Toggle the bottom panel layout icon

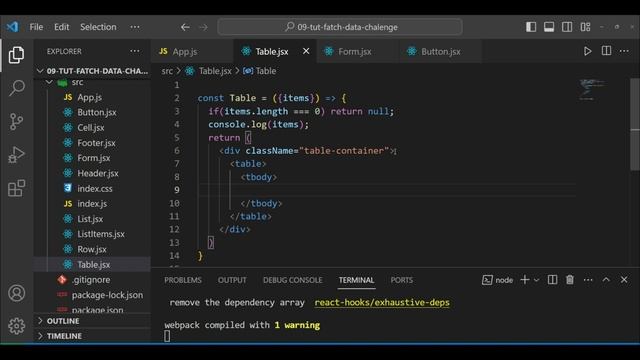point(549,27)
